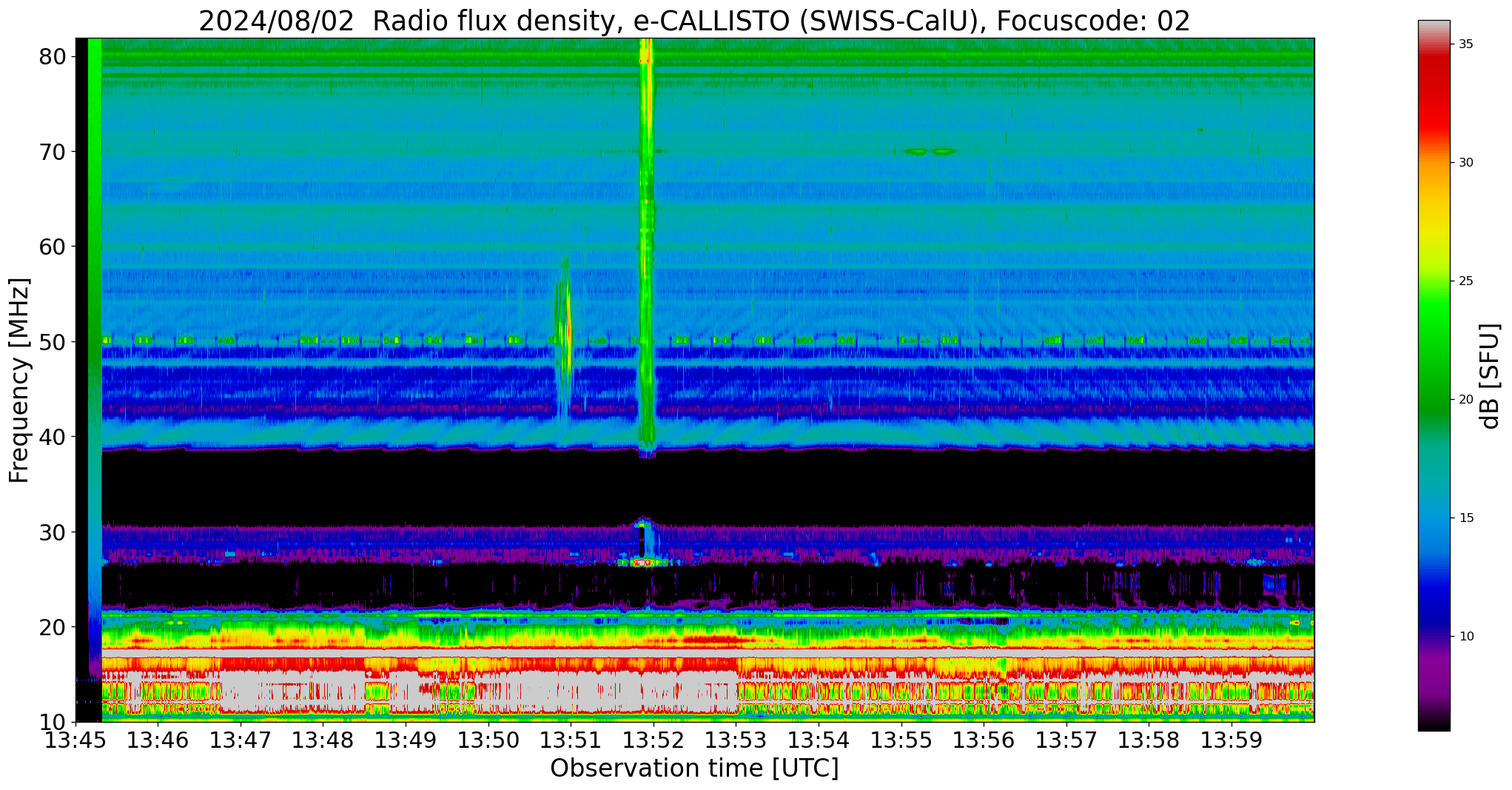
Task: Click the 13:54 time tick label
Action: [818, 740]
